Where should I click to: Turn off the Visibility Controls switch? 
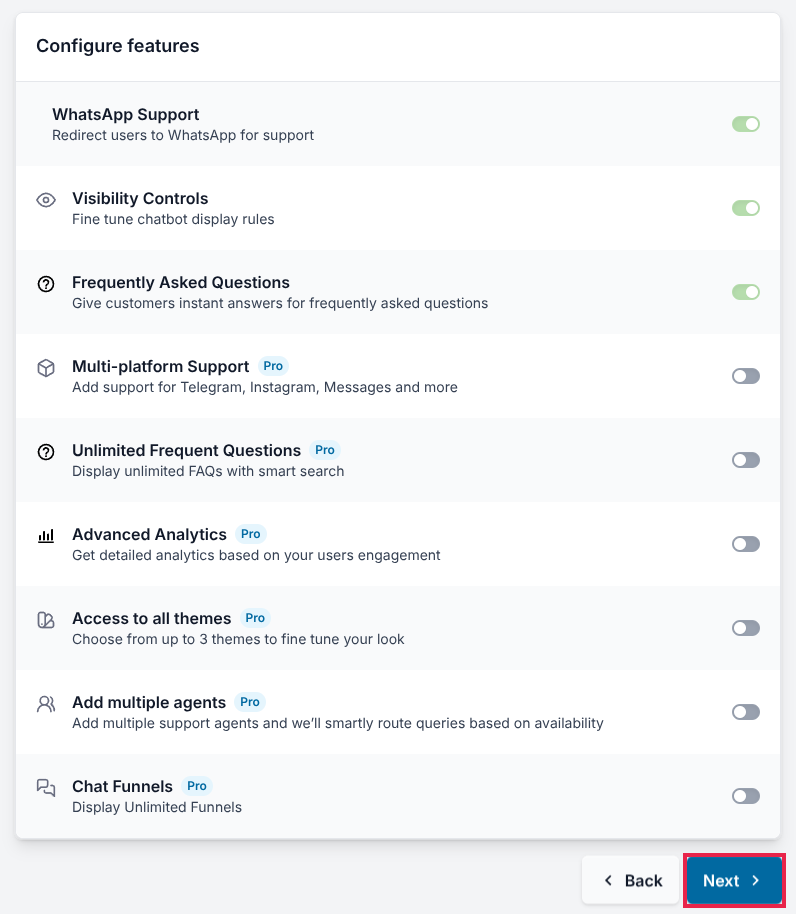coord(746,208)
